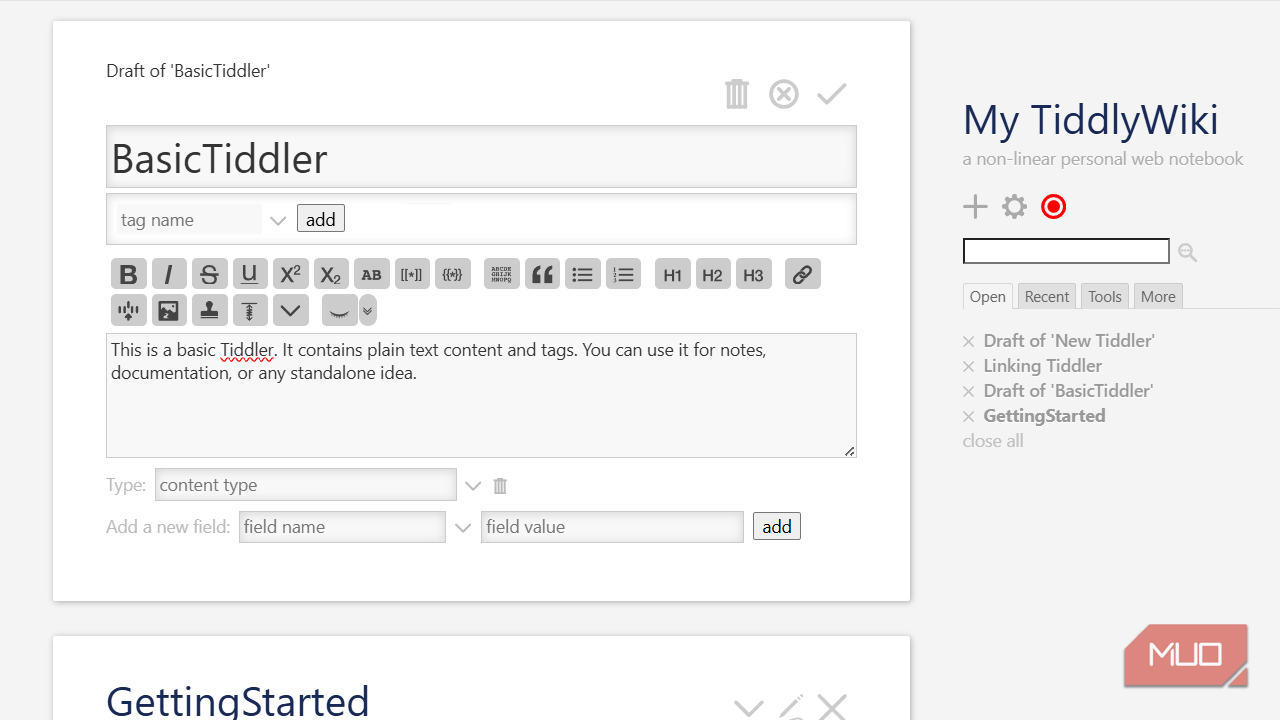Create a bulleted list
Screen dimensions: 1280x720
583,274
